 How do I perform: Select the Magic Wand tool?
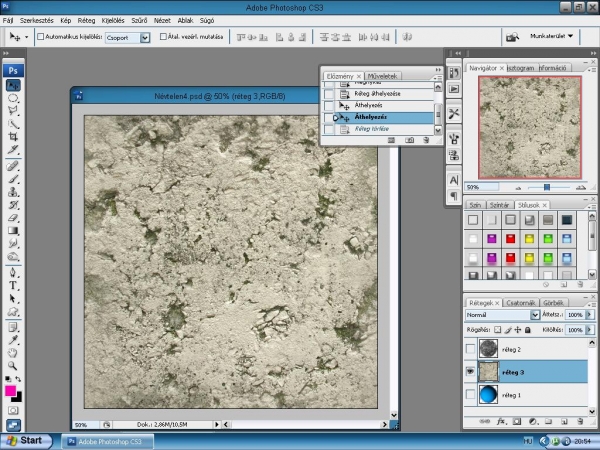13,124
